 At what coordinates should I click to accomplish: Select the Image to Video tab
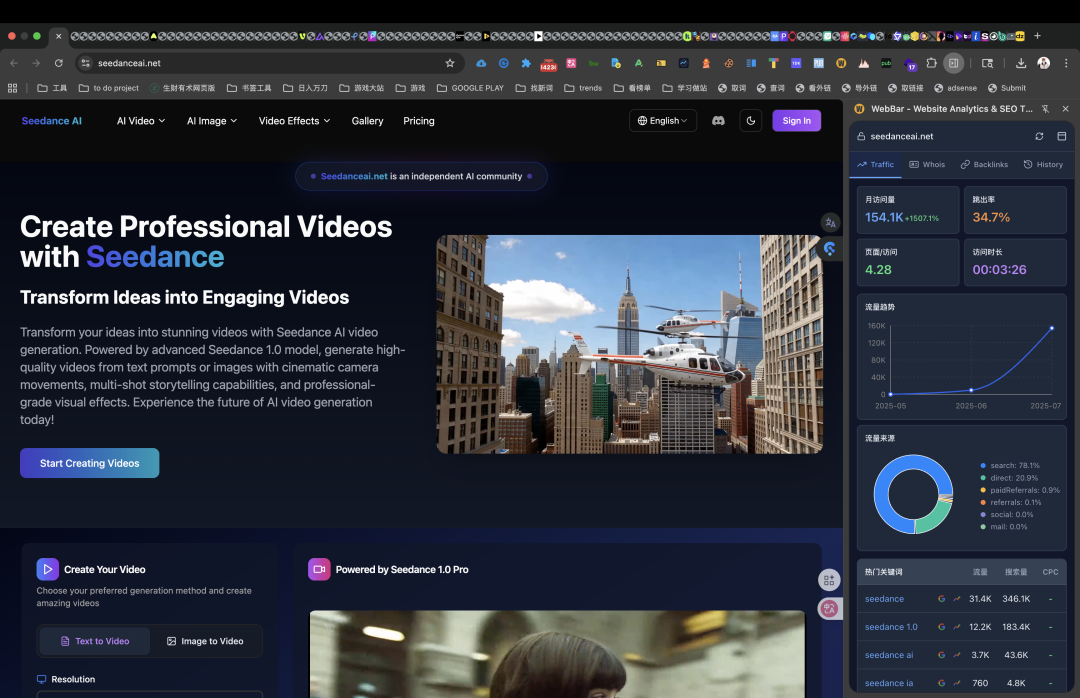(x=205, y=641)
